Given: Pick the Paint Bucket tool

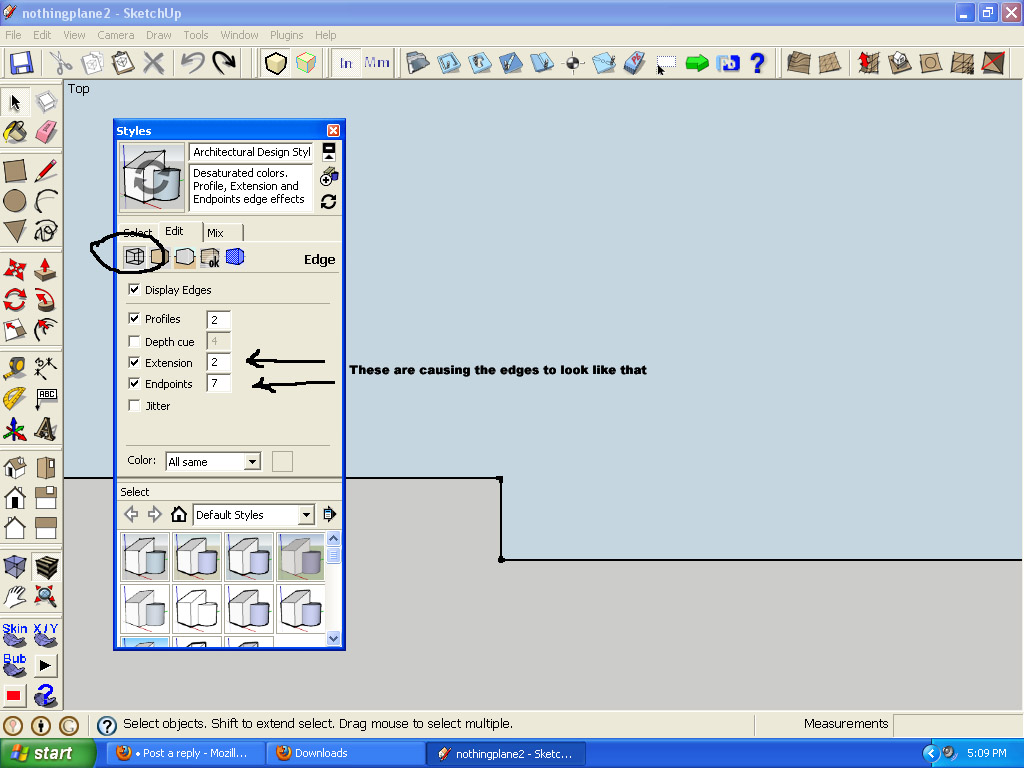Looking at the screenshot, I should click(15, 132).
